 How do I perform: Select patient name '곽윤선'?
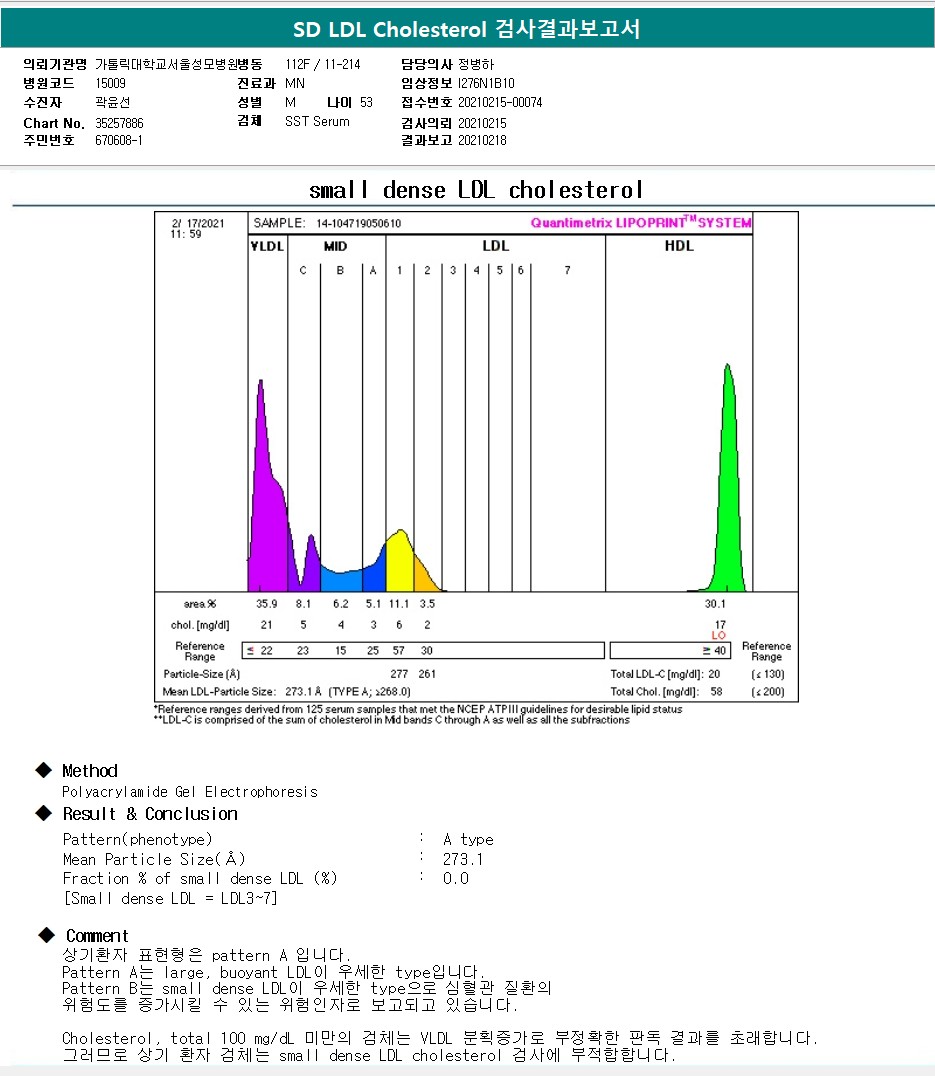113,103
